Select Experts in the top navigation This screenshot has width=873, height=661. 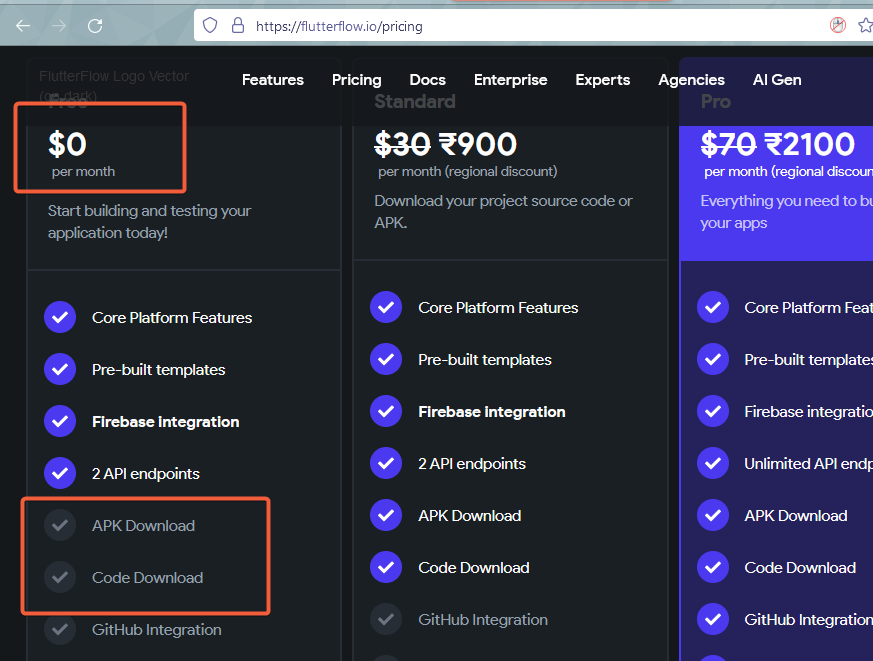[x=603, y=80]
